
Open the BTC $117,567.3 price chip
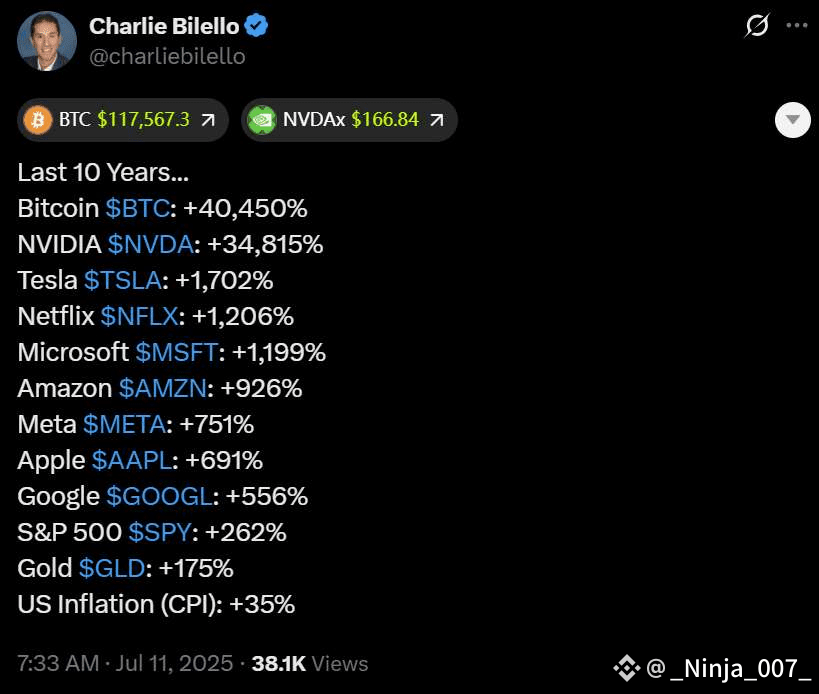123,120
